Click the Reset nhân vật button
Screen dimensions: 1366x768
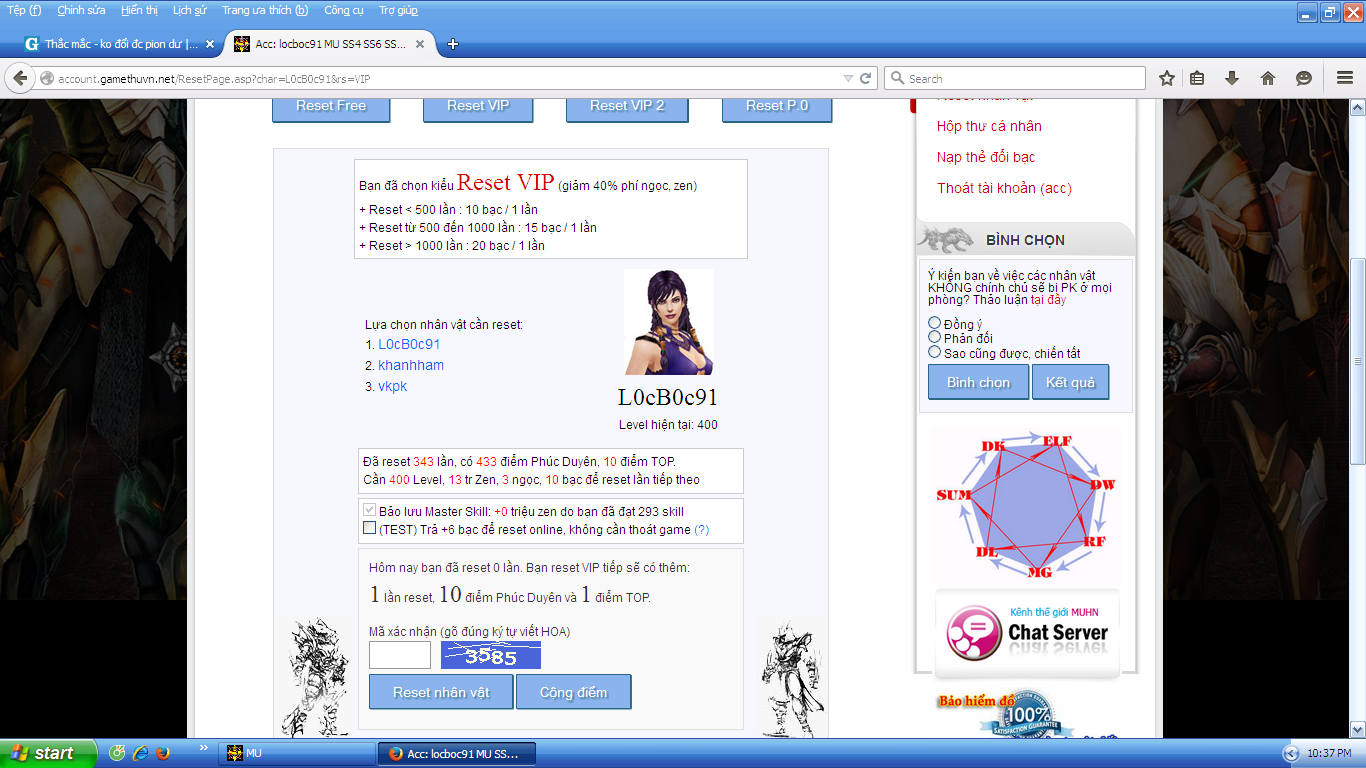pyautogui.click(x=441, y=692)
